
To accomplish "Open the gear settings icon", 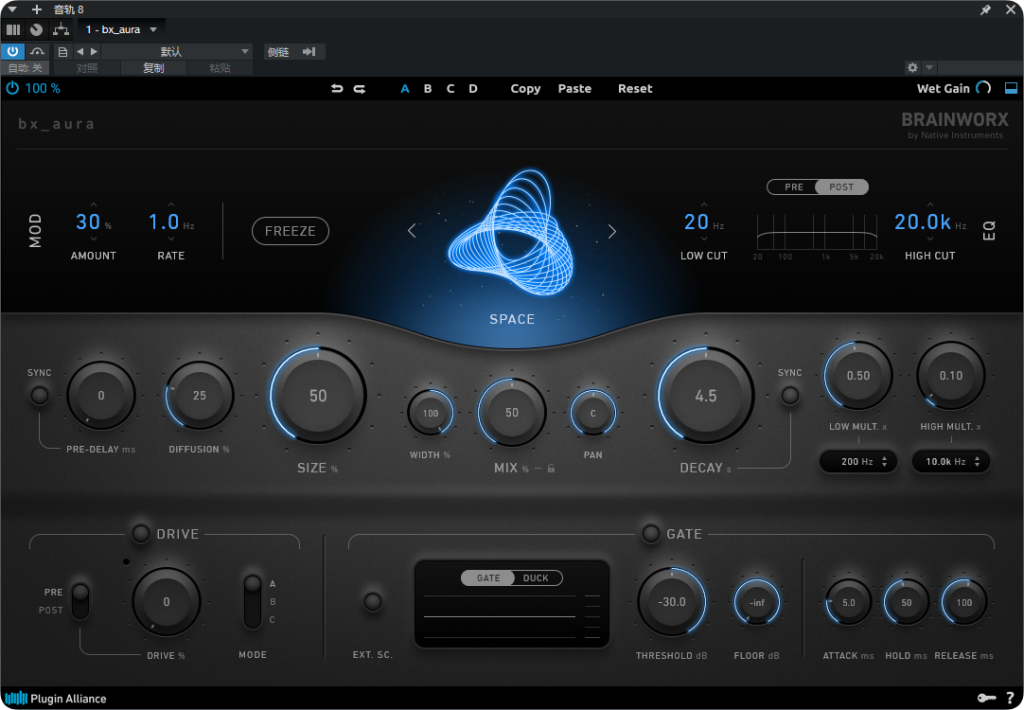I will tap(912, 67).
